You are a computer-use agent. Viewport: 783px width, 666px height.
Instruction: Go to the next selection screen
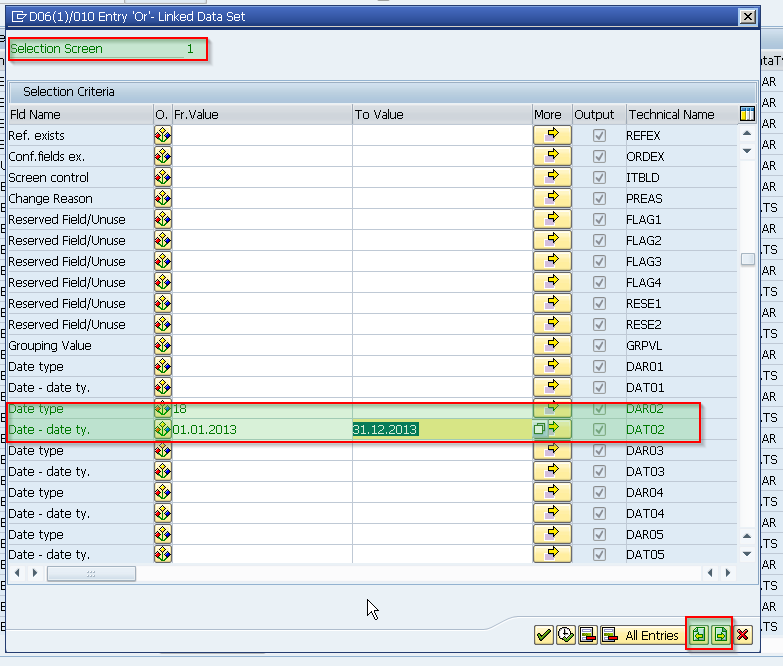[720, 635]
